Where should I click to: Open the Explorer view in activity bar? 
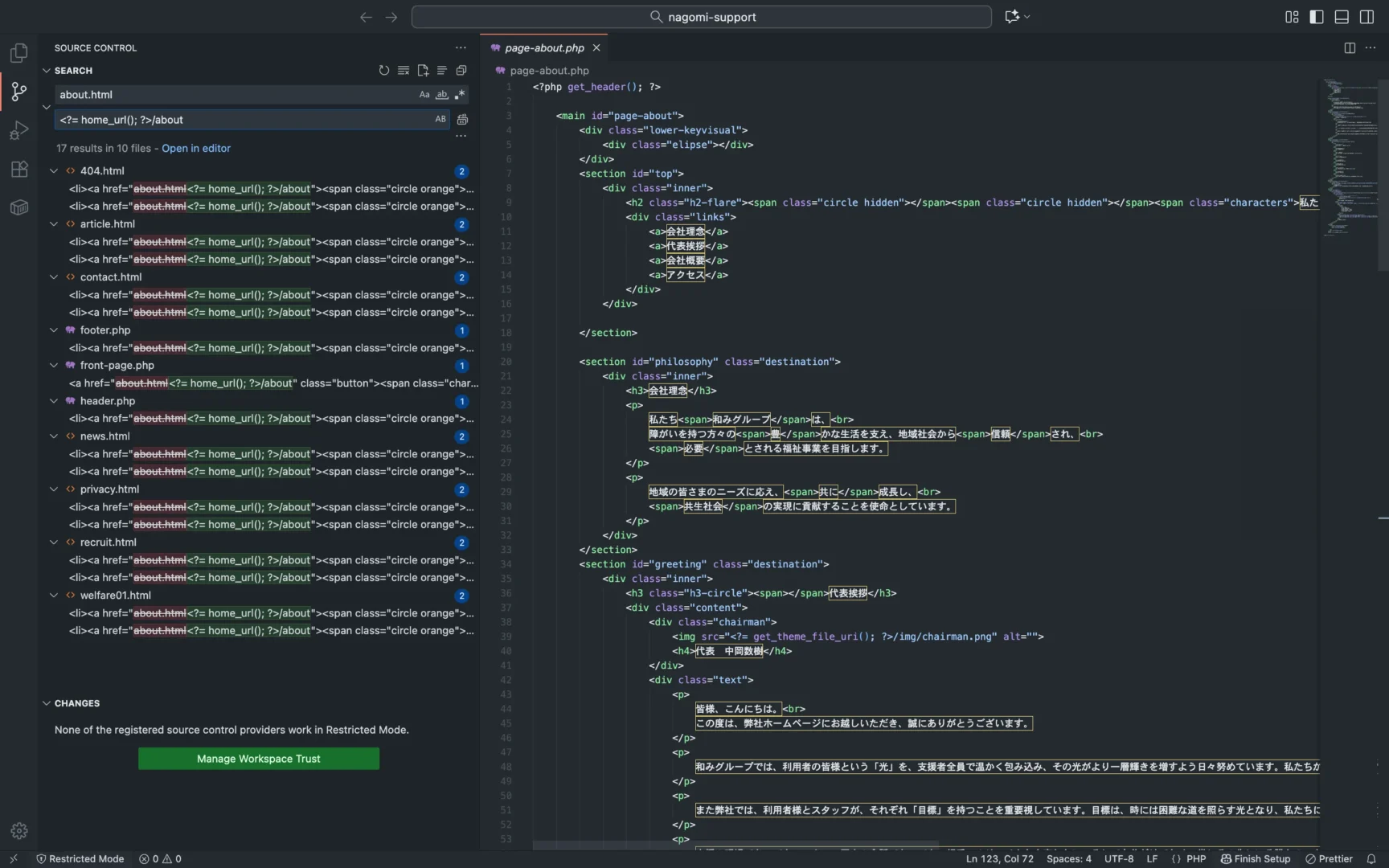click(x=18, y=53)
